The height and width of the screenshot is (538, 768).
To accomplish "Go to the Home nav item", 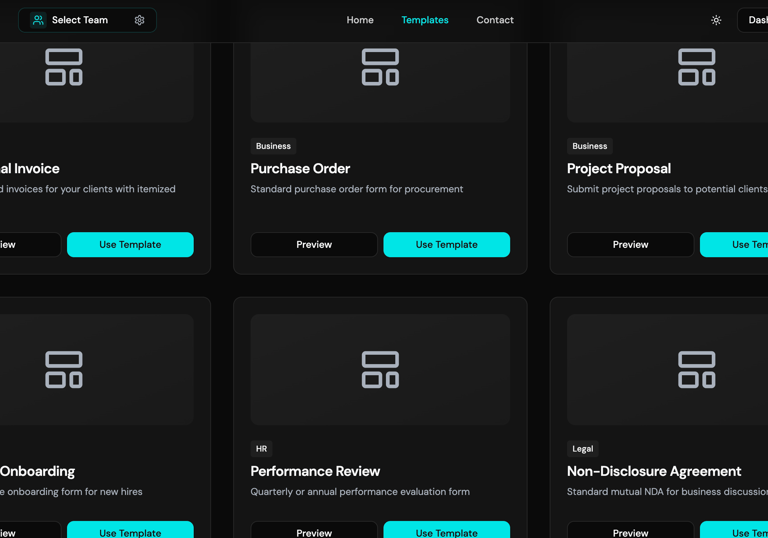I will coord(360,20).
